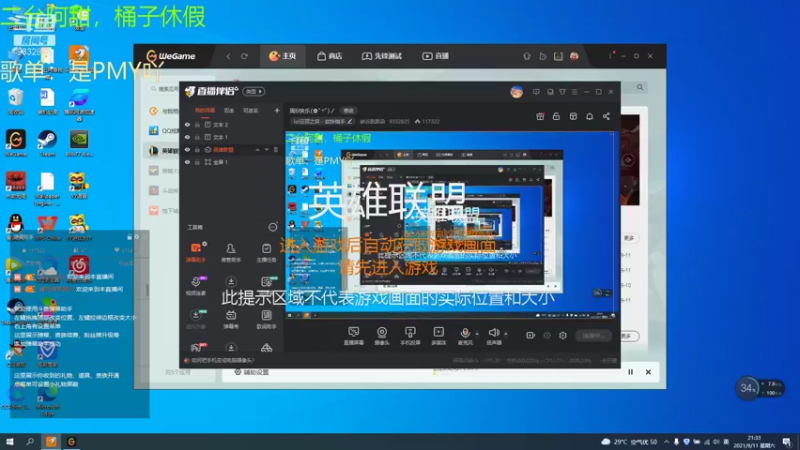The width and height of the screenshot is (800, 450).
Task: Toggle the lock on 全屏 1 layer
Action: [197, 162]
